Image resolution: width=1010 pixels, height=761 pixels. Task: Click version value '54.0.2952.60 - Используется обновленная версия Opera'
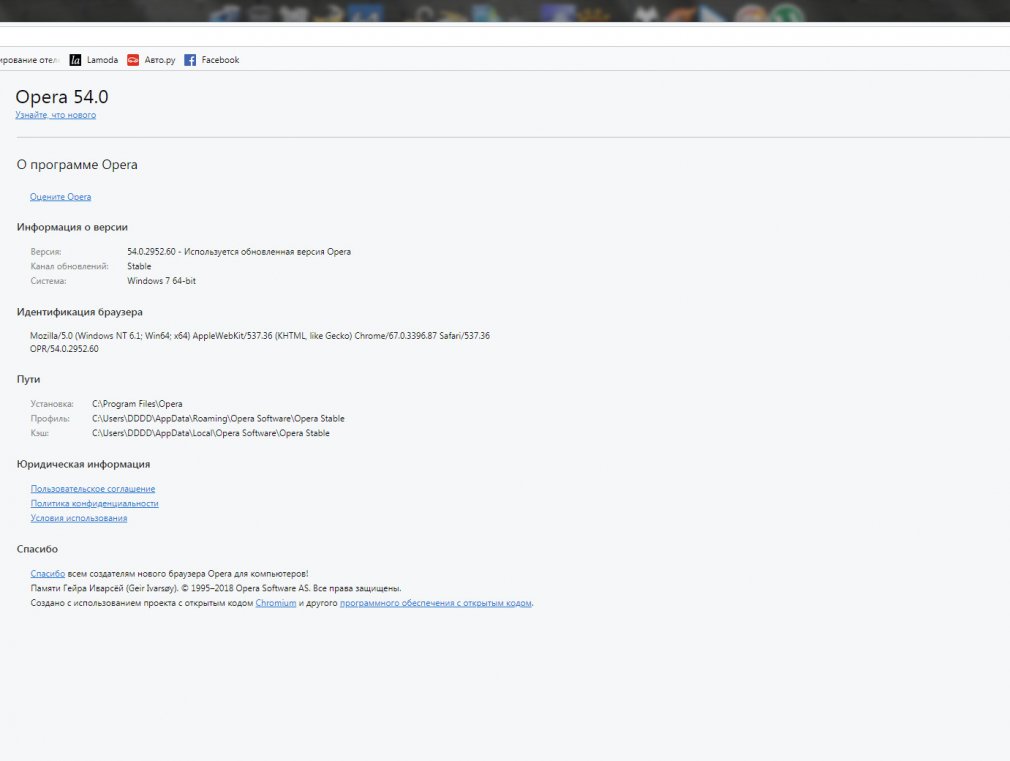click(239, 252)
